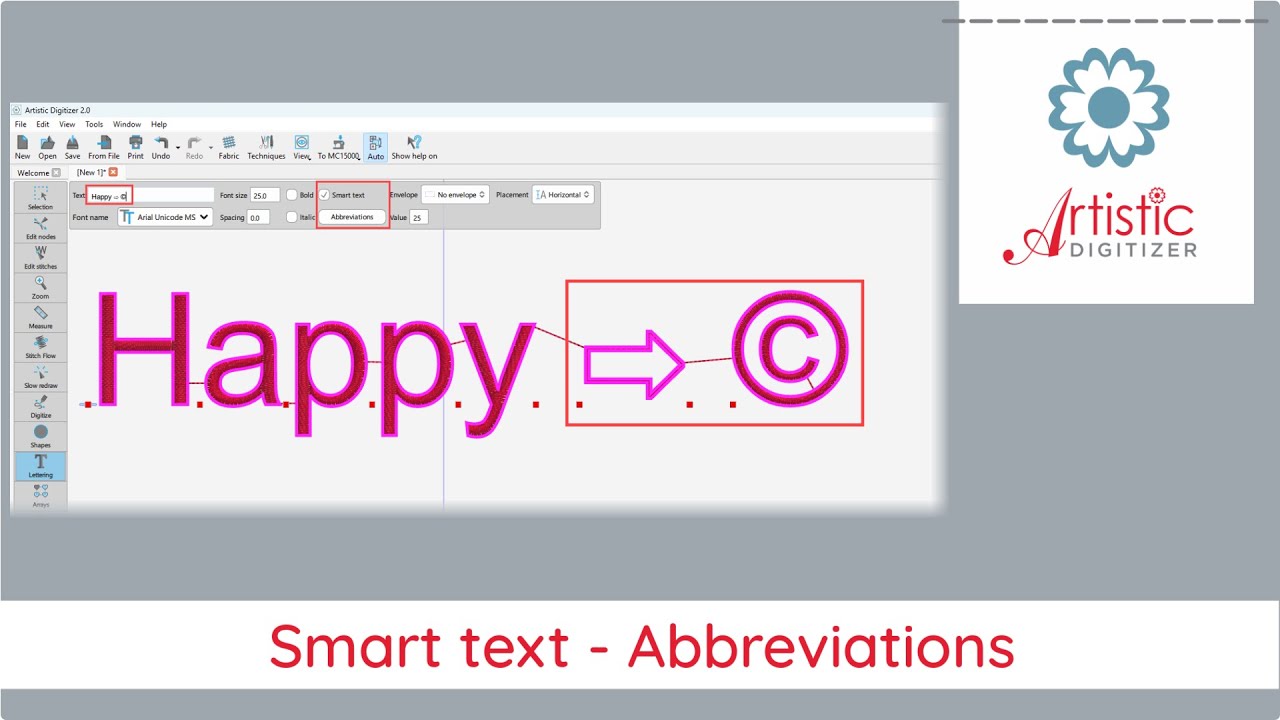Viewport: 1280px width, 720px height.
Task: Open the Tools menu
Action: pyautogui.click(x=94, y=124)
